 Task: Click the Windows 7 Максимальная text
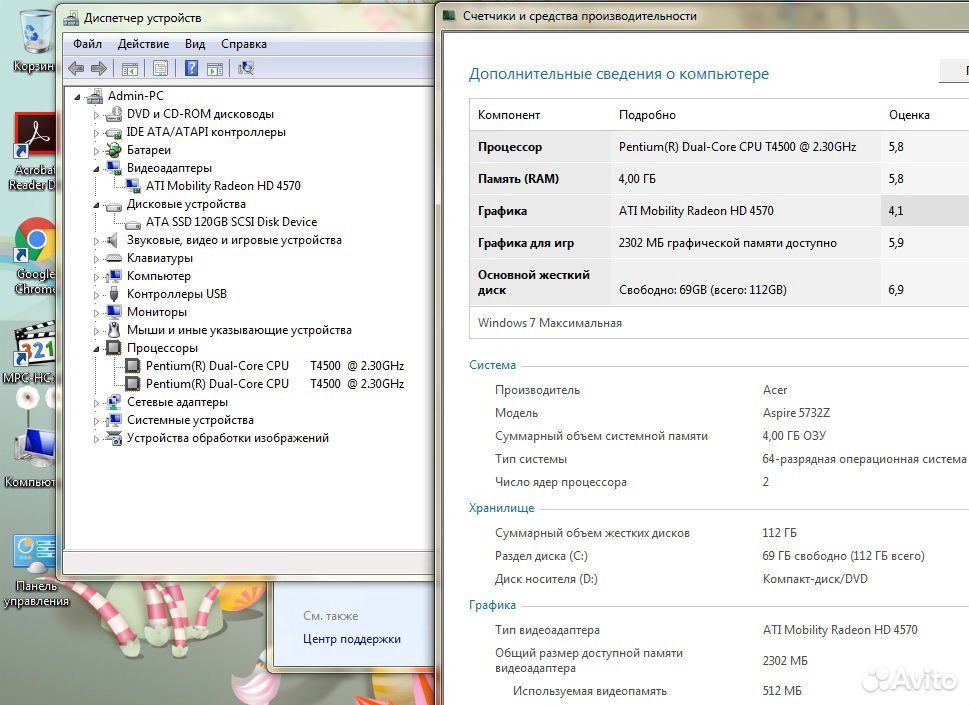tap(549, 323)
